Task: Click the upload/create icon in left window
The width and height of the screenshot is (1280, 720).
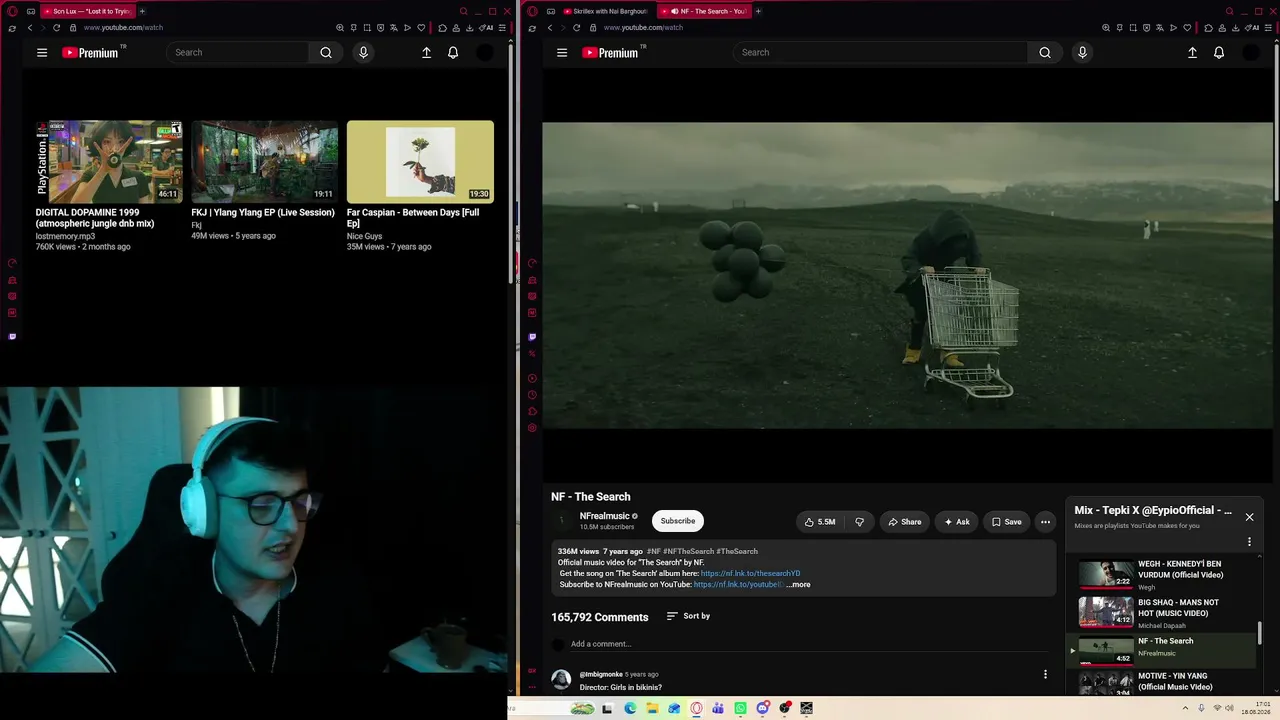Action: (x=426, y=52)
